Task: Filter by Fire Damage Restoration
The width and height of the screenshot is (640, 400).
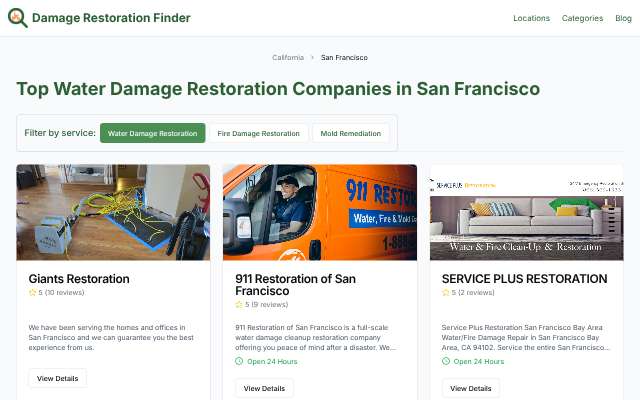Action: pos(258,133)
